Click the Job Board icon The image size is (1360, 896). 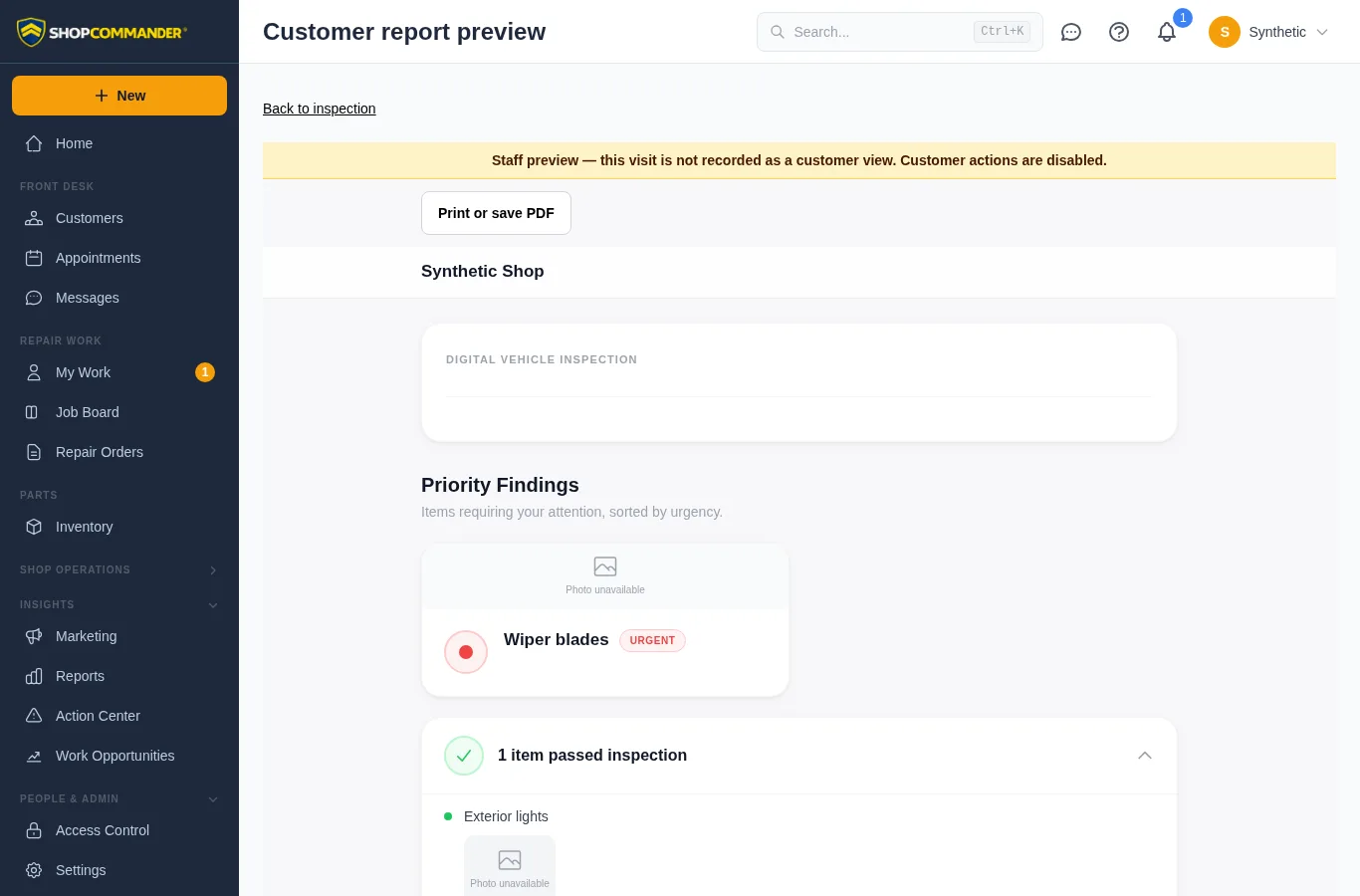point(34,412)
